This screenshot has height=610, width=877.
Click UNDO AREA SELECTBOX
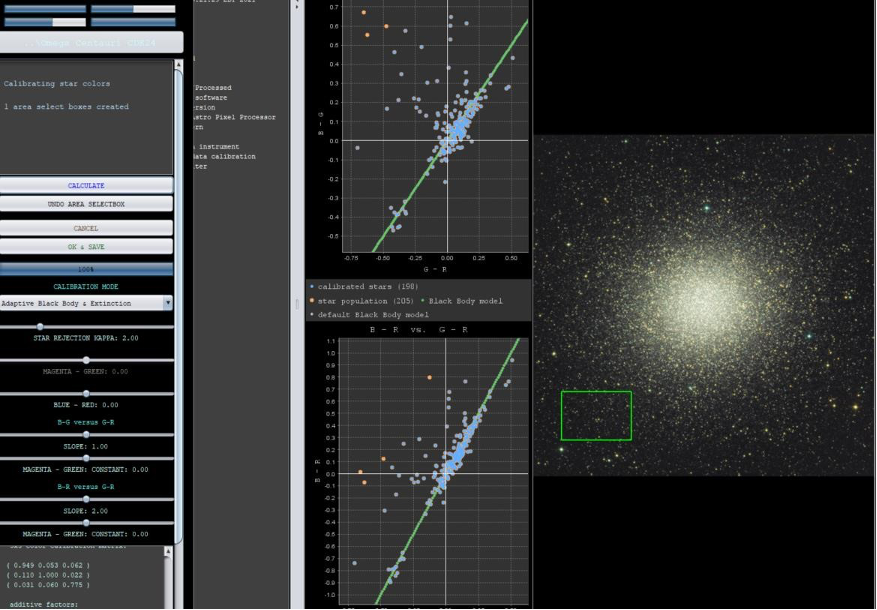pyautogui.click(x=86, y=204)
